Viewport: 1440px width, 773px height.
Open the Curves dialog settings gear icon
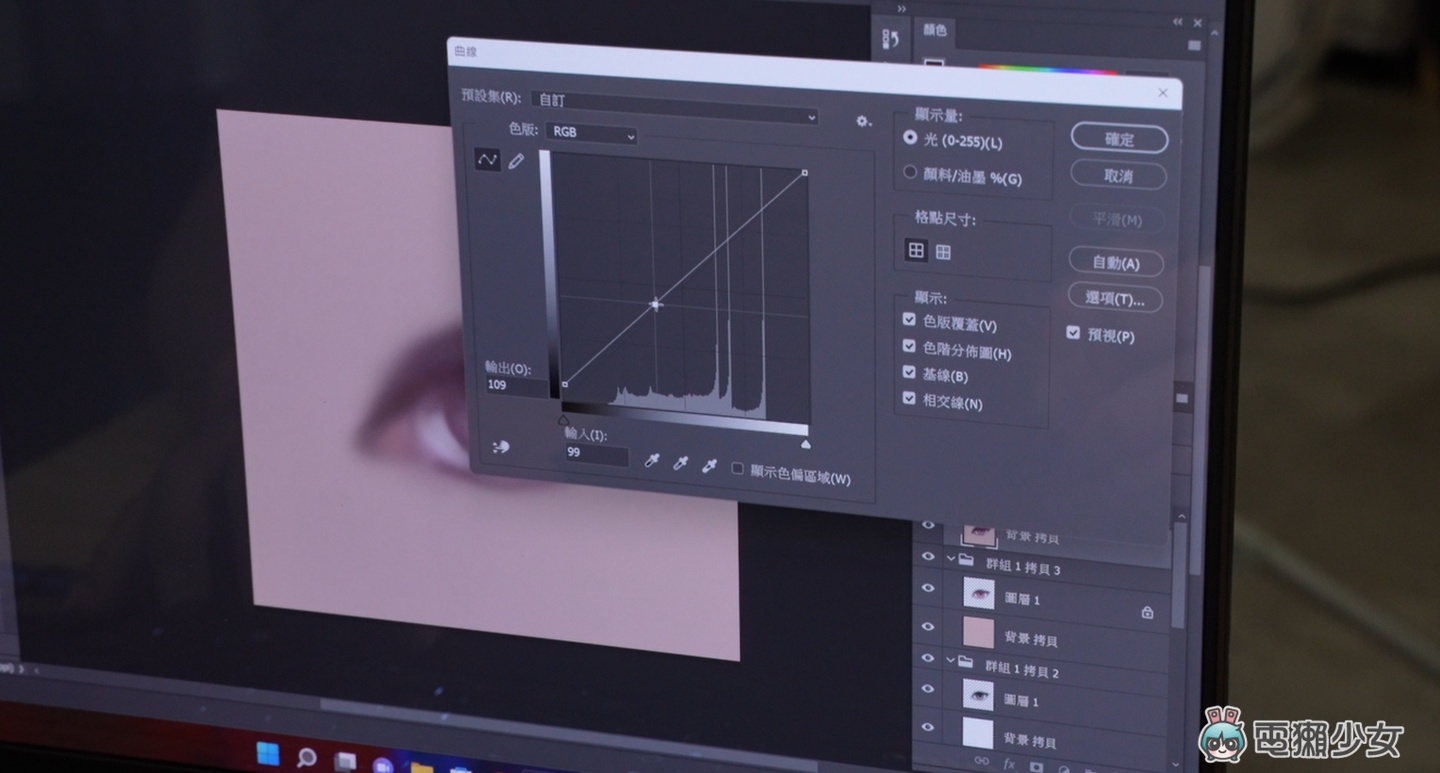(862, 121)
